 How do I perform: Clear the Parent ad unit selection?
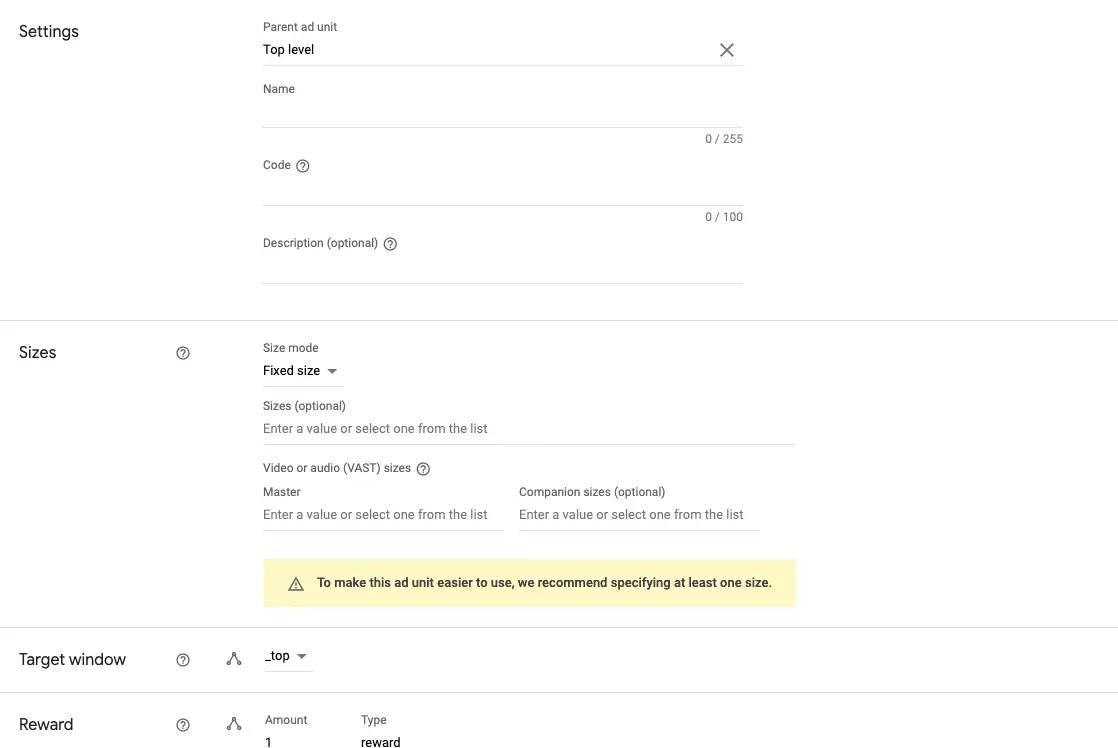tap(726, 49)
